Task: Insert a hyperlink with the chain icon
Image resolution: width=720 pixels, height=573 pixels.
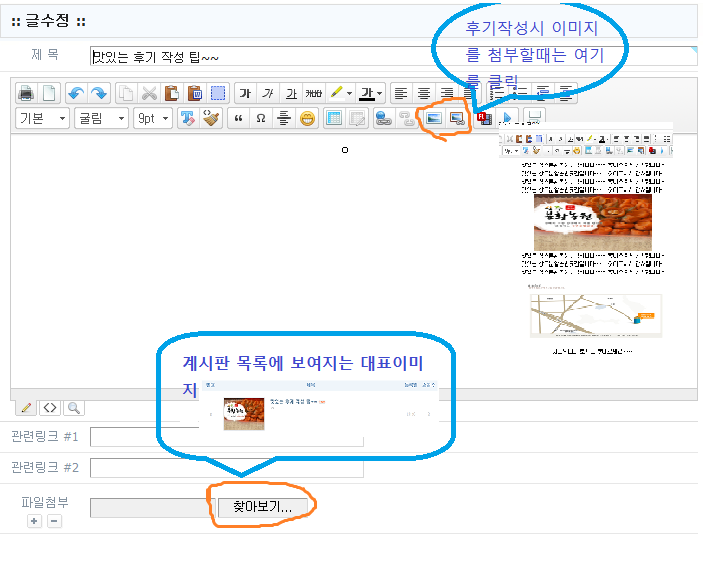Action: [x=383, y=118]
